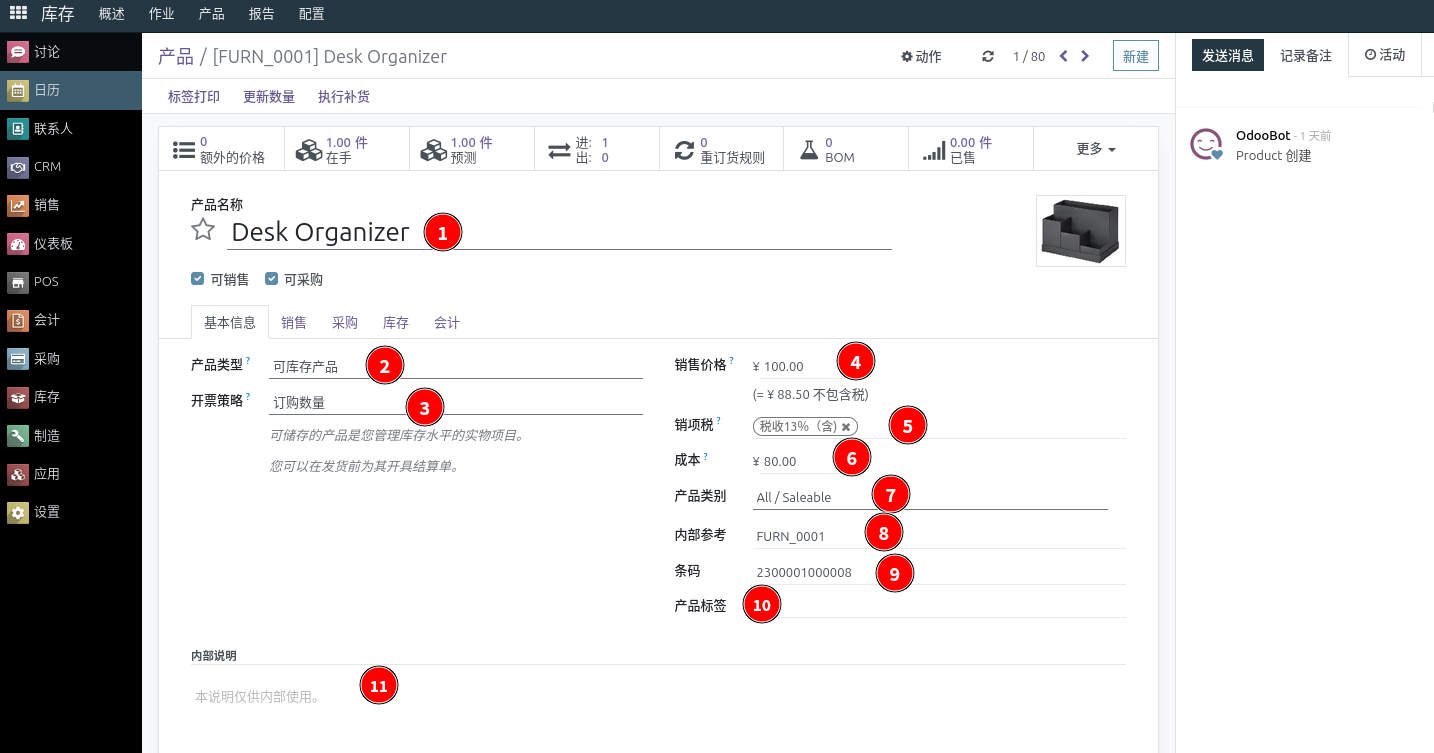Open 已售 sold stat button

(x=972, y=150)
